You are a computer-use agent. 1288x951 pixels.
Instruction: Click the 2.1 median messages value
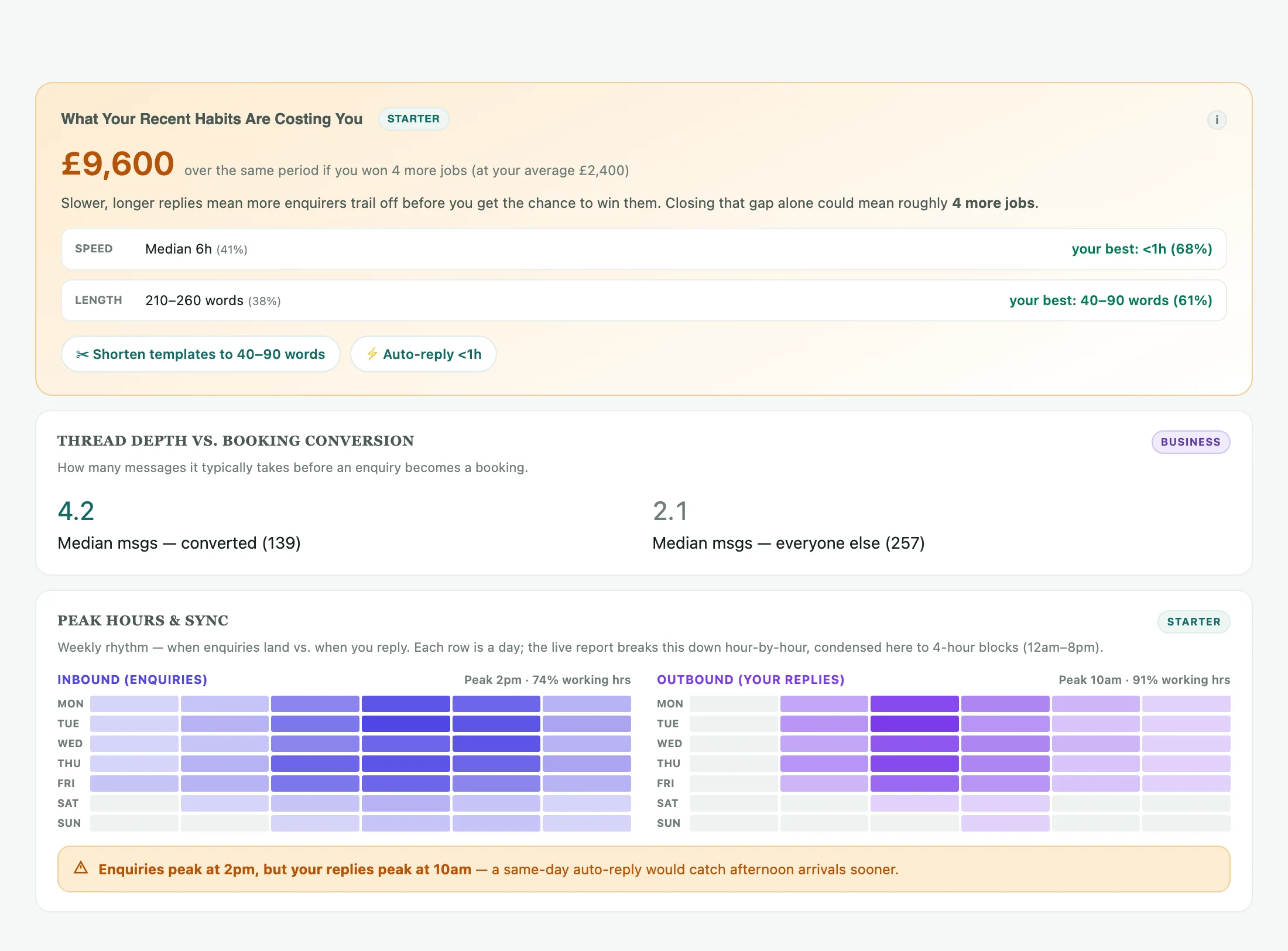click(670, 511)
